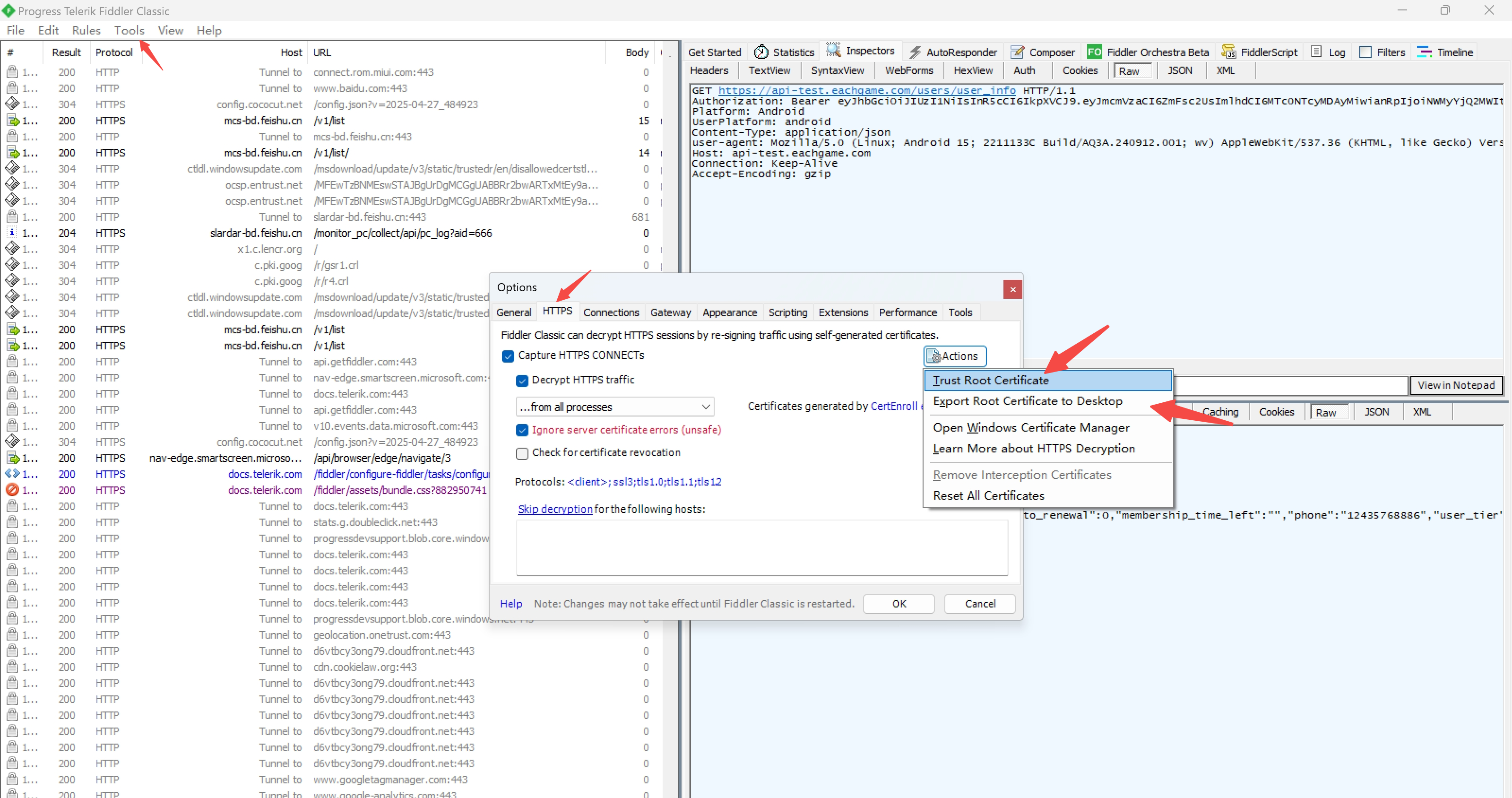Uncheck Ignore server certificate errors

(522, 430)
